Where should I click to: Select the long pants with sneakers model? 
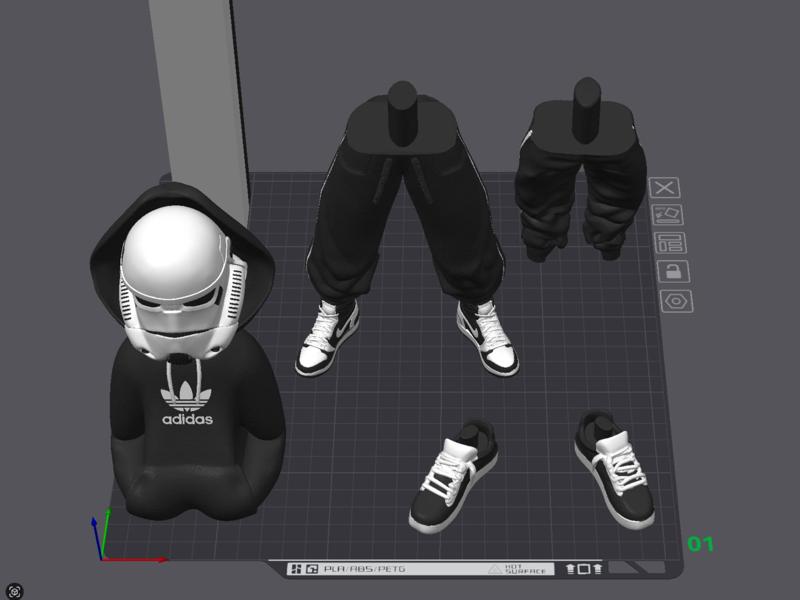[x=408, y=230]
